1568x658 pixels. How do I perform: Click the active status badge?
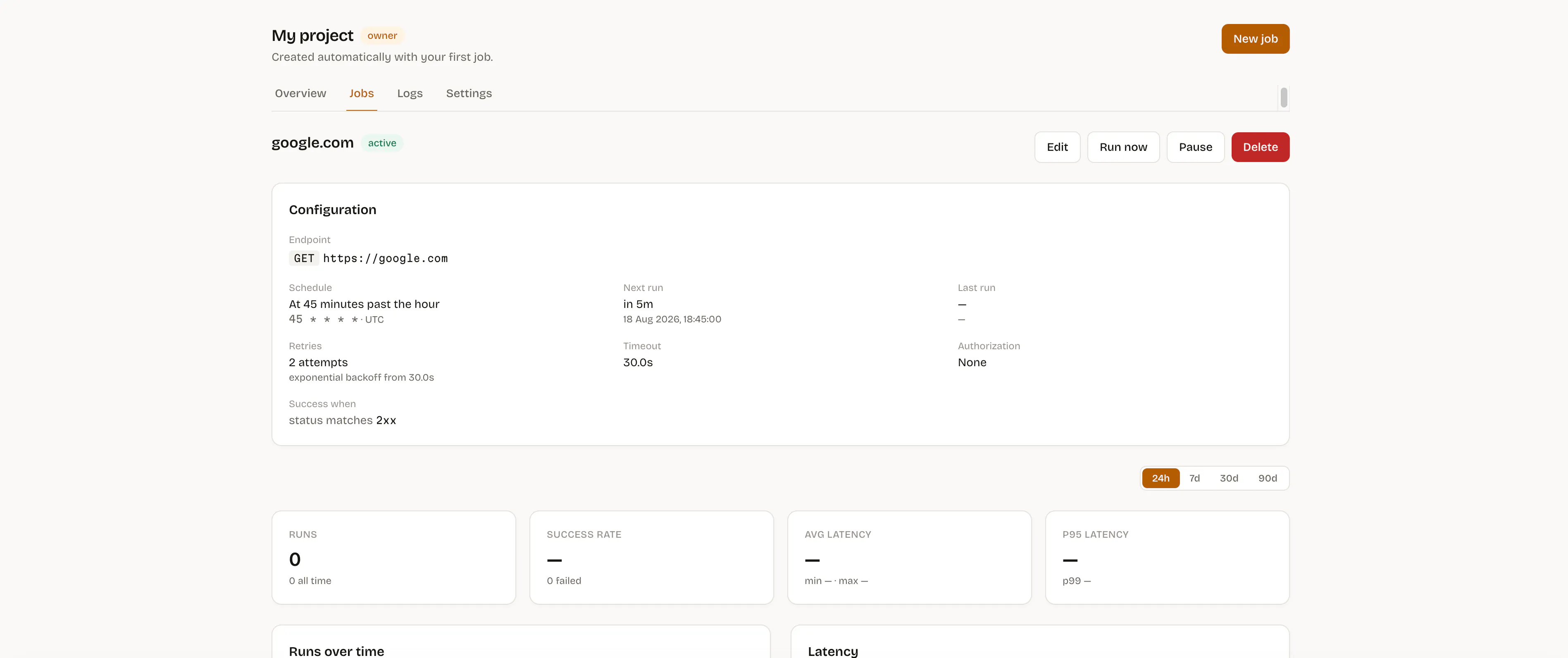tap(381, 143)
